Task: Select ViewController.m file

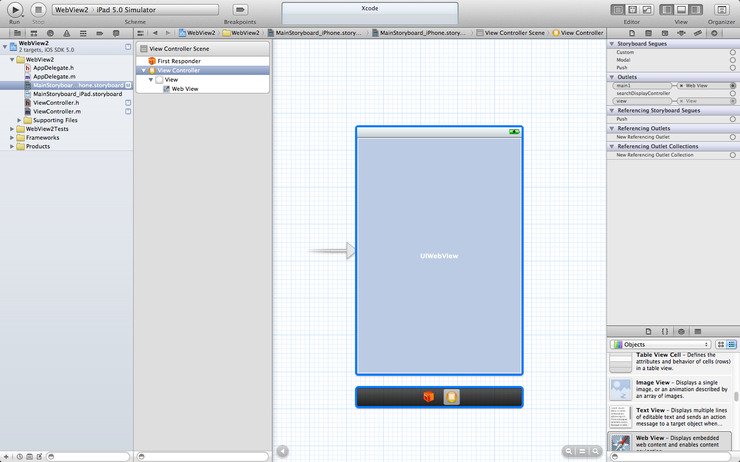Action: [57, 111]
